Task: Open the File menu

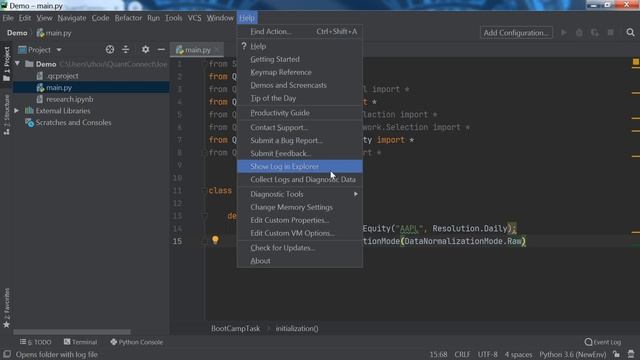Action: (x=8, y=18)
